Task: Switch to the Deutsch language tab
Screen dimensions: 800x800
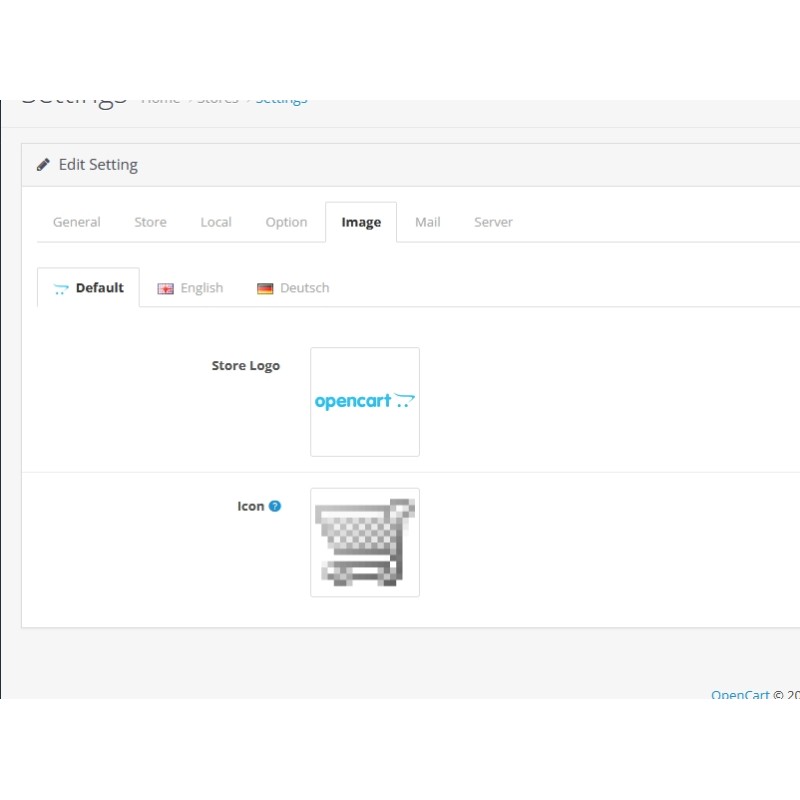Action: pyautogui.click(x=304, y=288)
